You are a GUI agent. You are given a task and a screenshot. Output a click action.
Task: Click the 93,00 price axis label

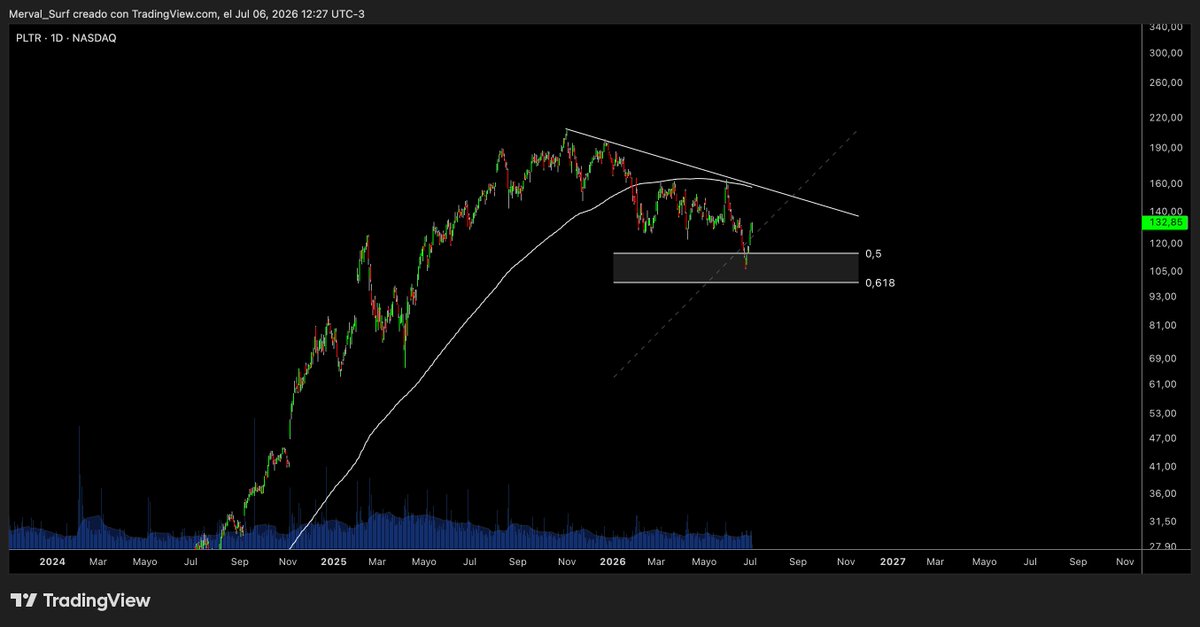coord(1163,297)
